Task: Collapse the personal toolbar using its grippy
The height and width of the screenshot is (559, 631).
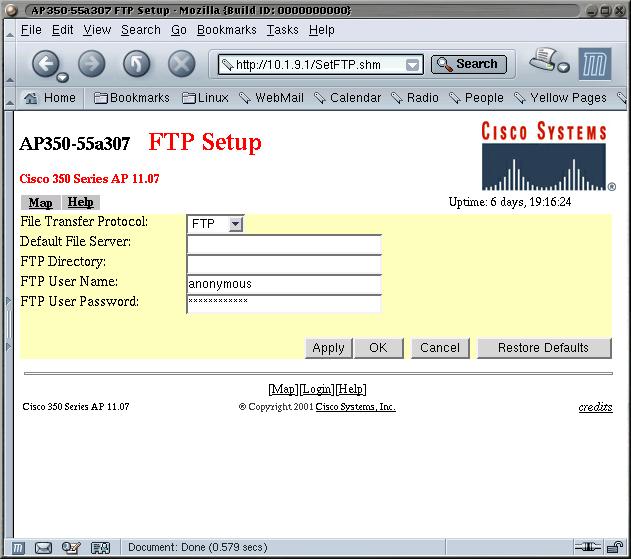Action: 10,98
